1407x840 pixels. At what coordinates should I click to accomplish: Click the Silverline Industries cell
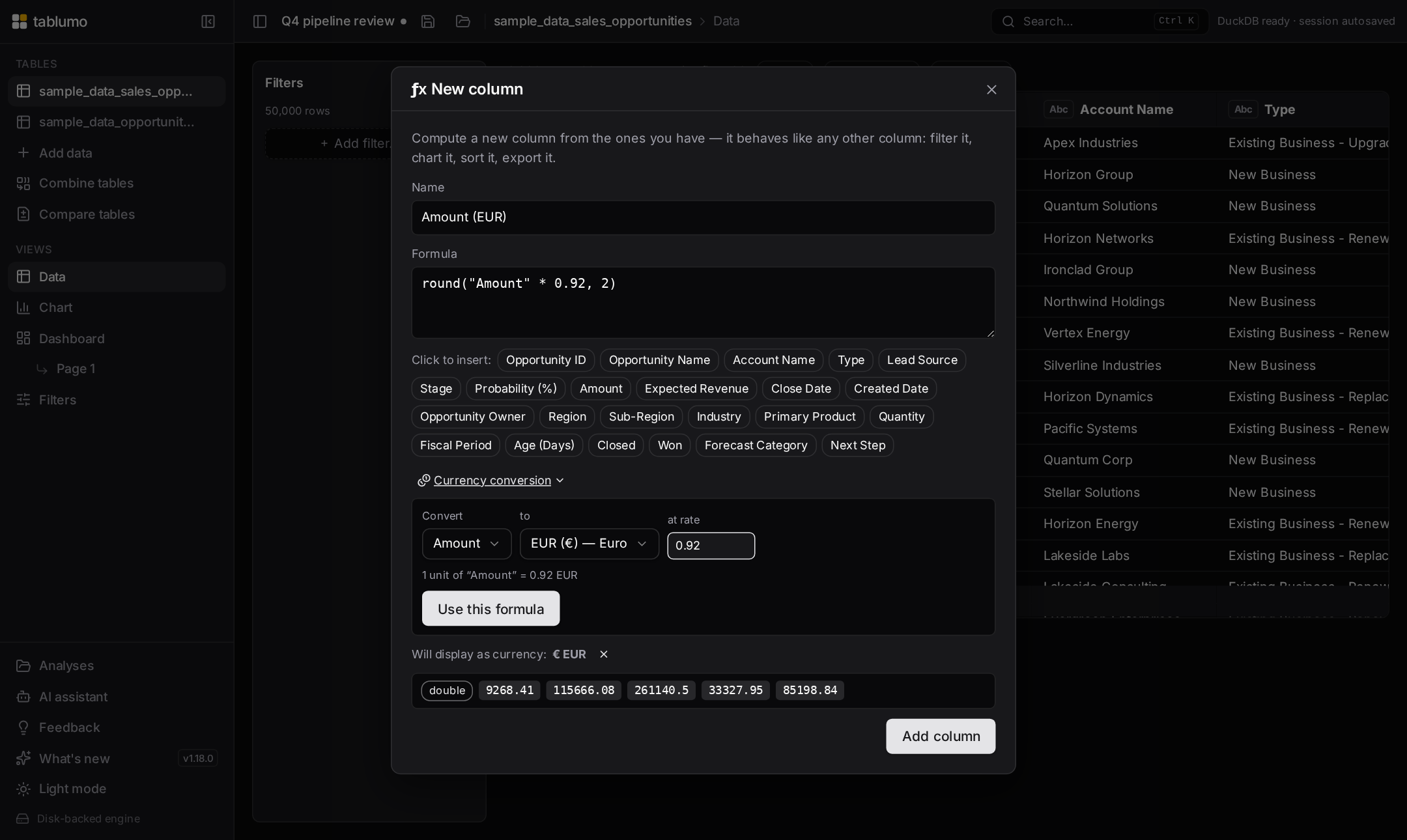coord(1102,366)
